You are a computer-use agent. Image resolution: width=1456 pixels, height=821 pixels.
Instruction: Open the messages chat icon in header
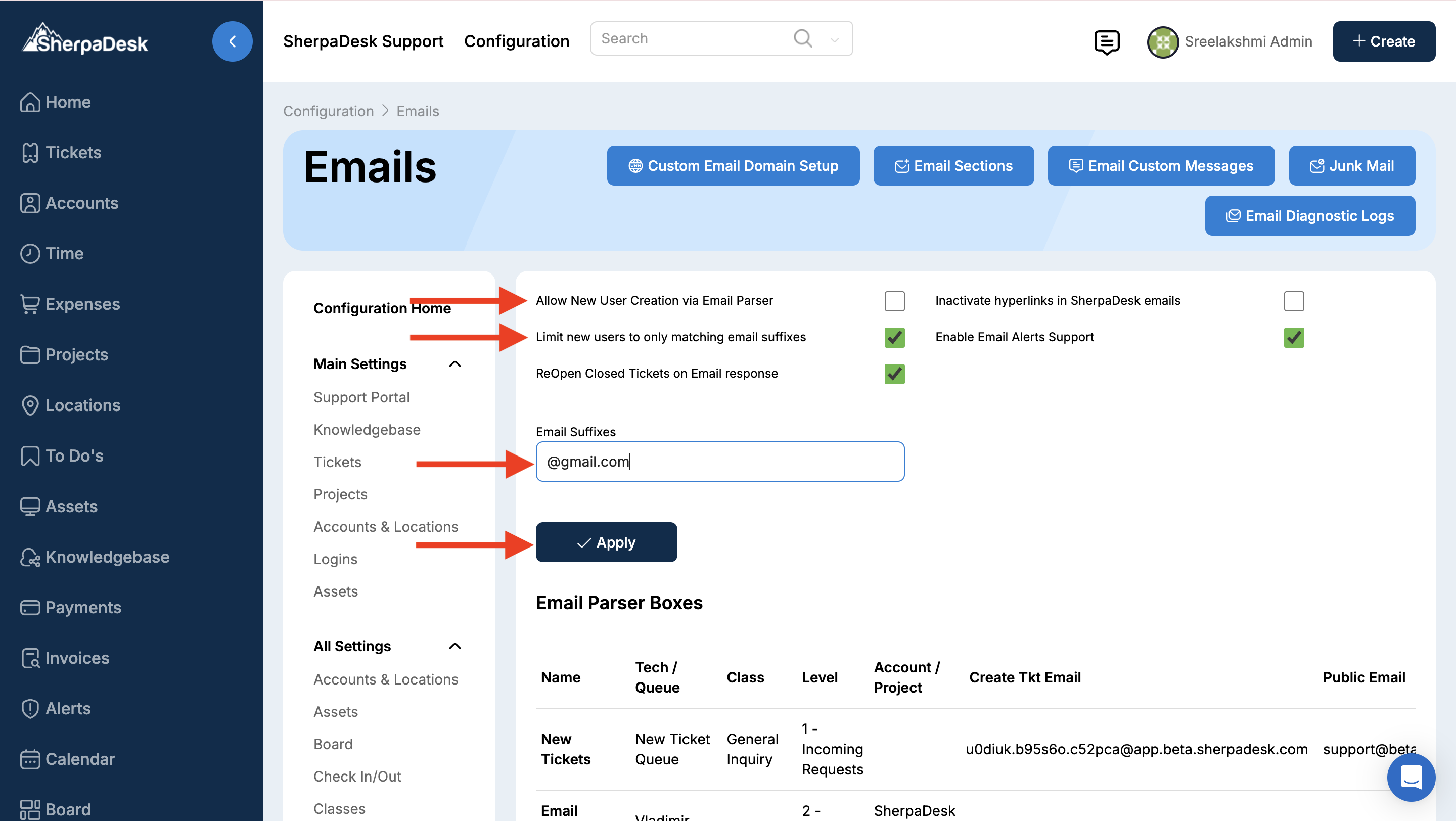click(x=1106, y=42)
